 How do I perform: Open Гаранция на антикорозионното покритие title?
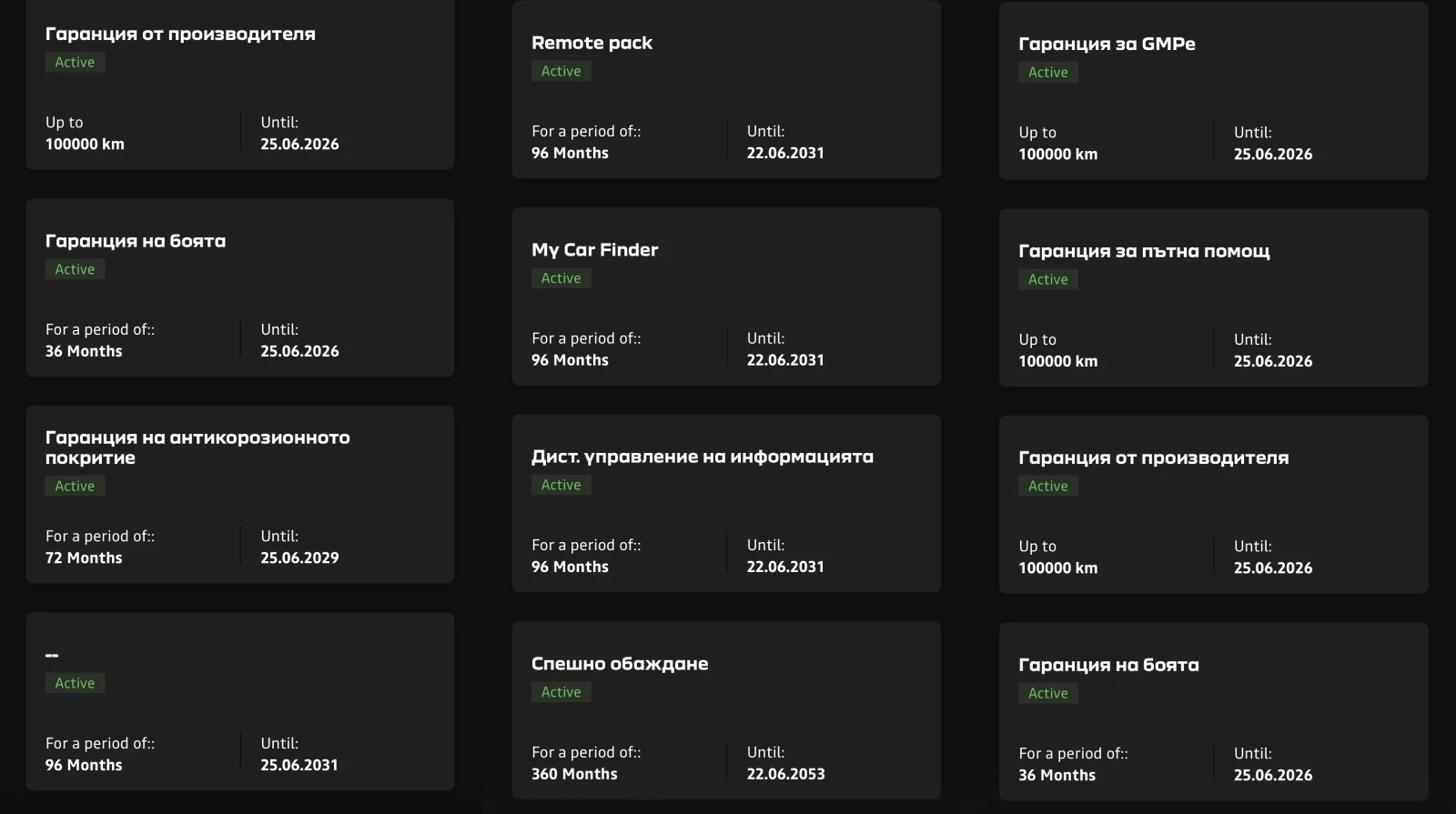click(197, 447)
